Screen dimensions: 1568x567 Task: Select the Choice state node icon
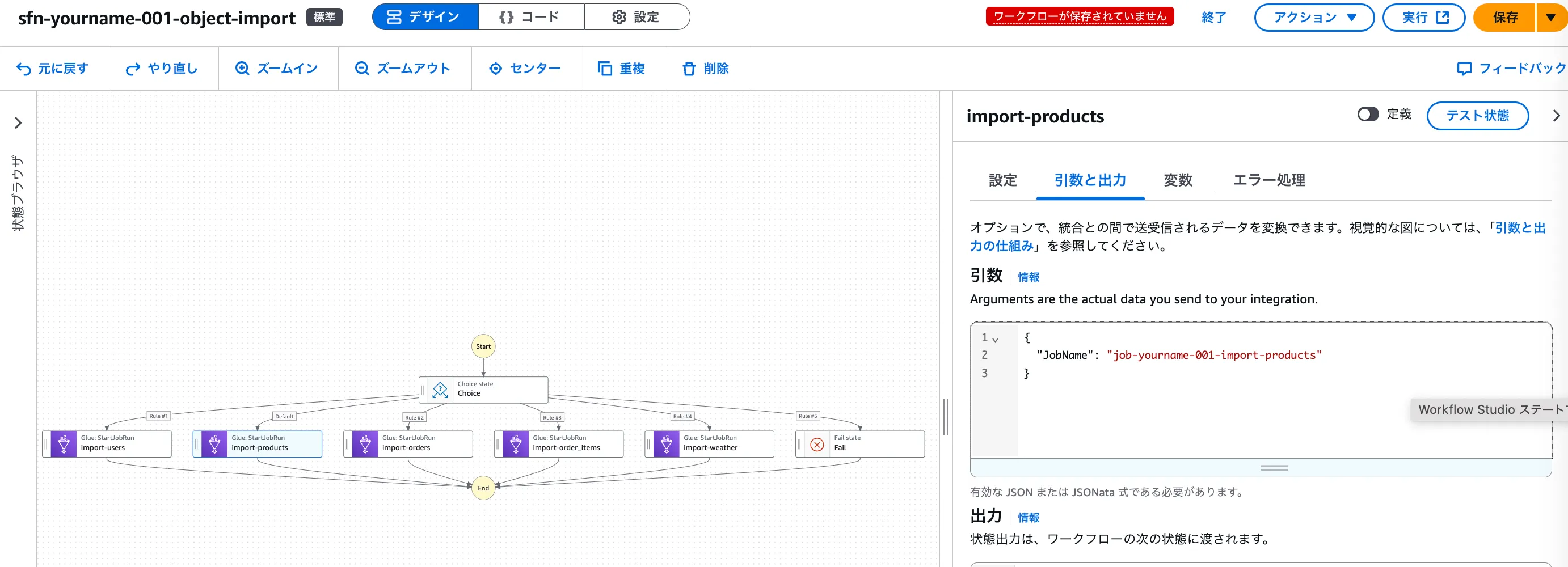pos(440,390)
